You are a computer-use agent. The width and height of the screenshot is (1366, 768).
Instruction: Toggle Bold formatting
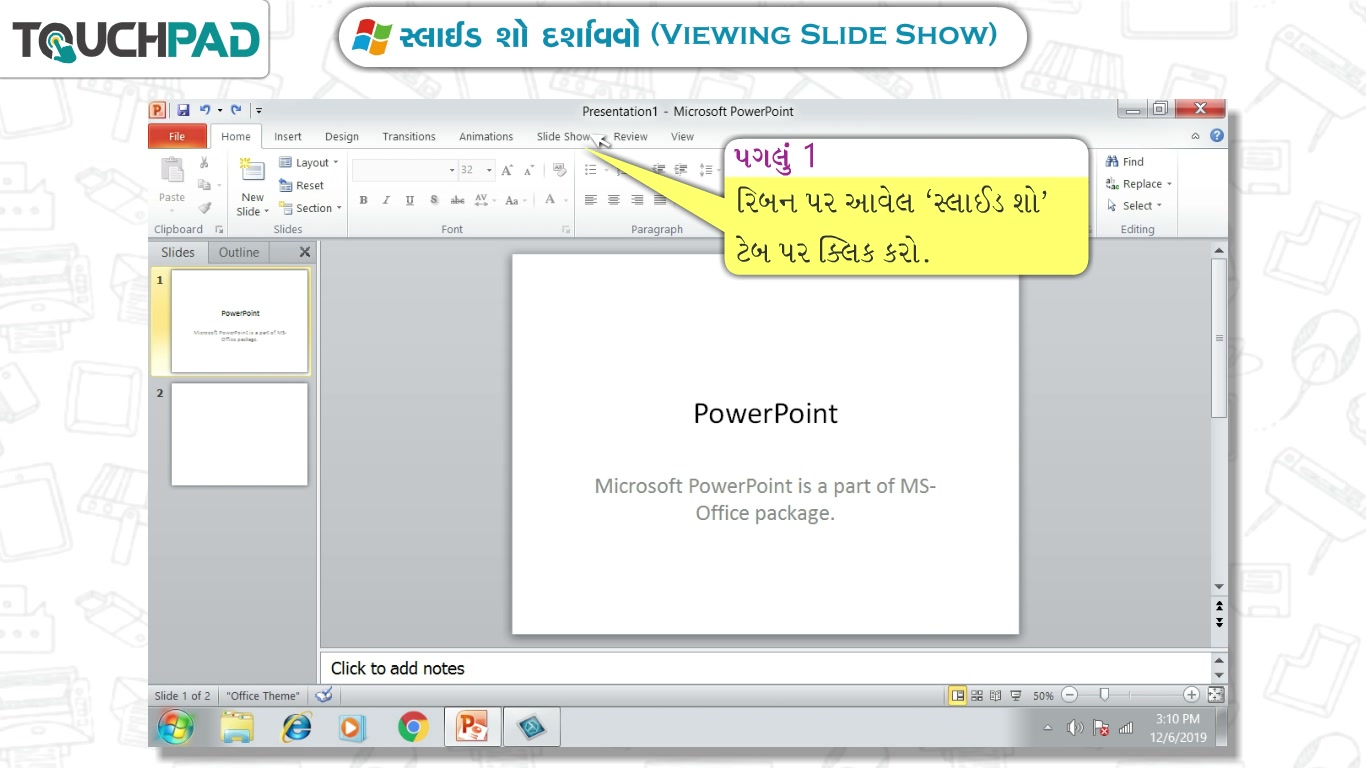pos(363,200)
